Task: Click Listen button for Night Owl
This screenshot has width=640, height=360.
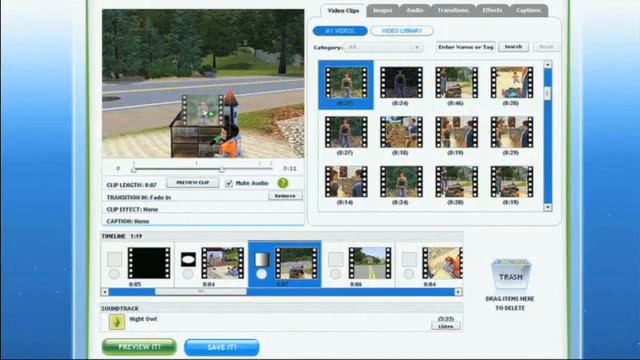Action: tap(446, 327)
